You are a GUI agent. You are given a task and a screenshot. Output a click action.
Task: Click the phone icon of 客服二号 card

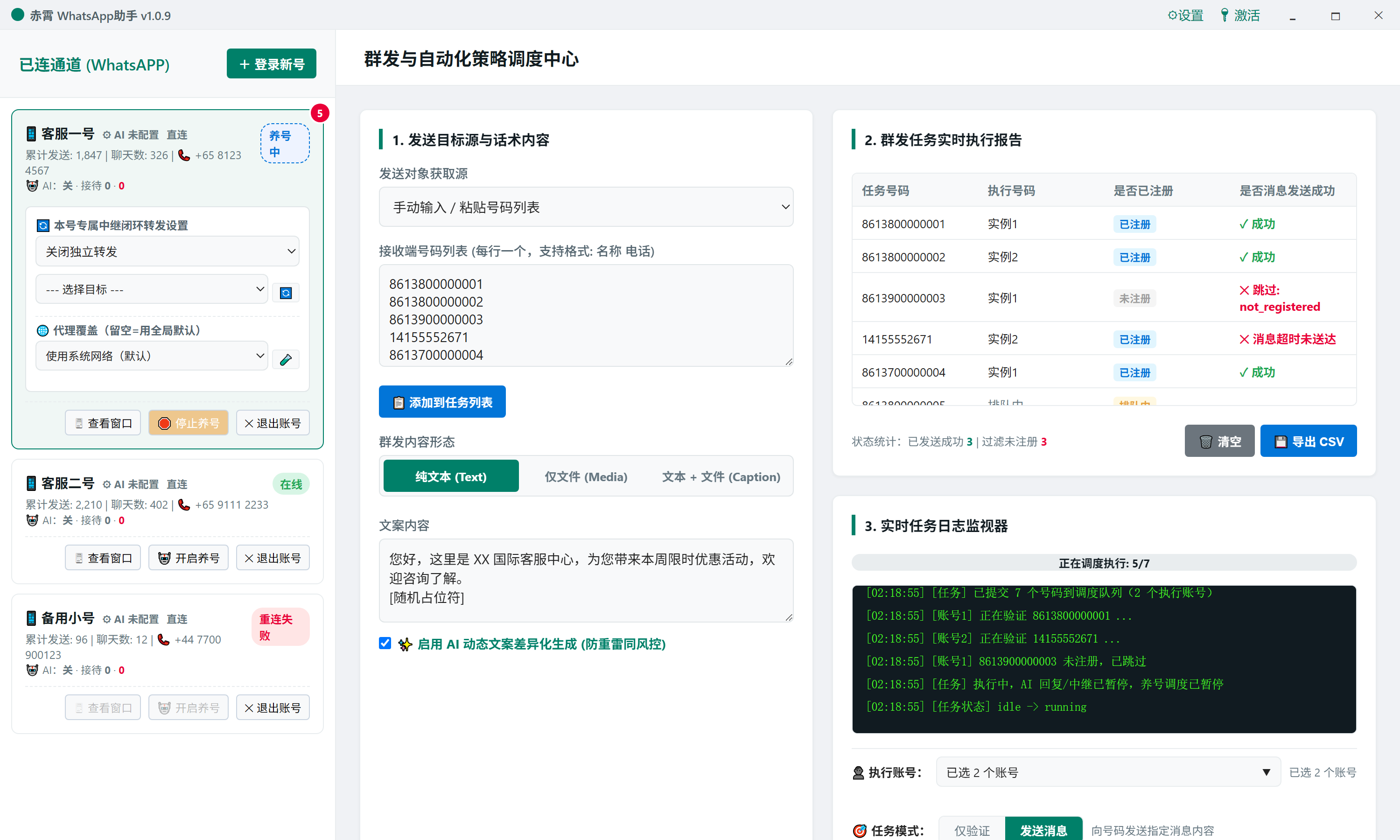(x=32, y=483)
